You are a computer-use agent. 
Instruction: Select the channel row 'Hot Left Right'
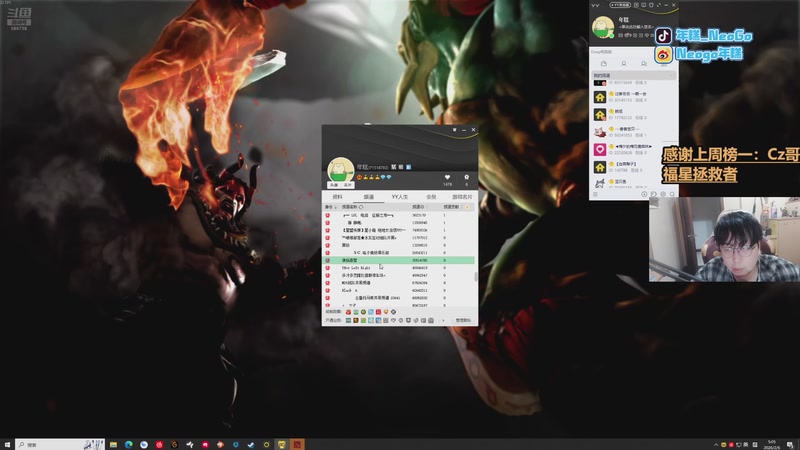point(399,267)
